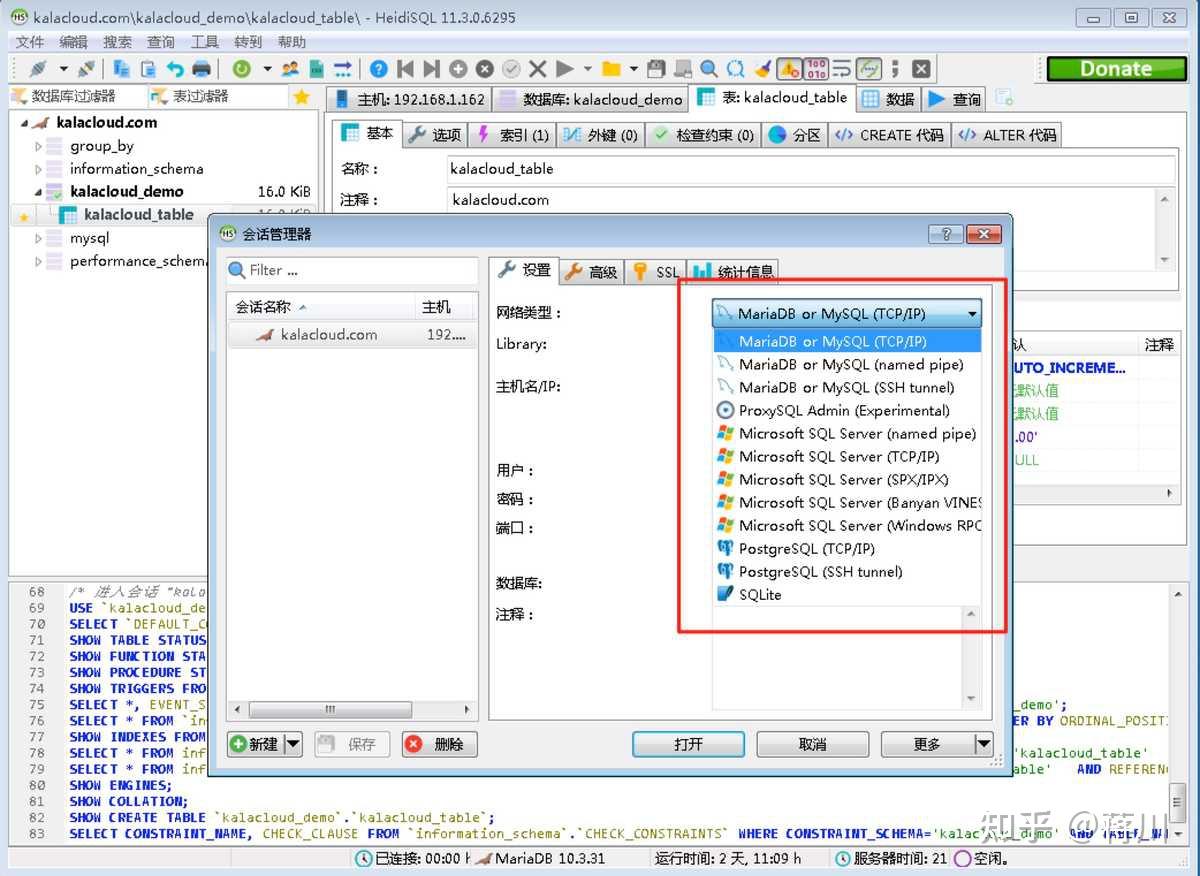
Task: Open the 统计信息 tab
Action: coord(733,271)
